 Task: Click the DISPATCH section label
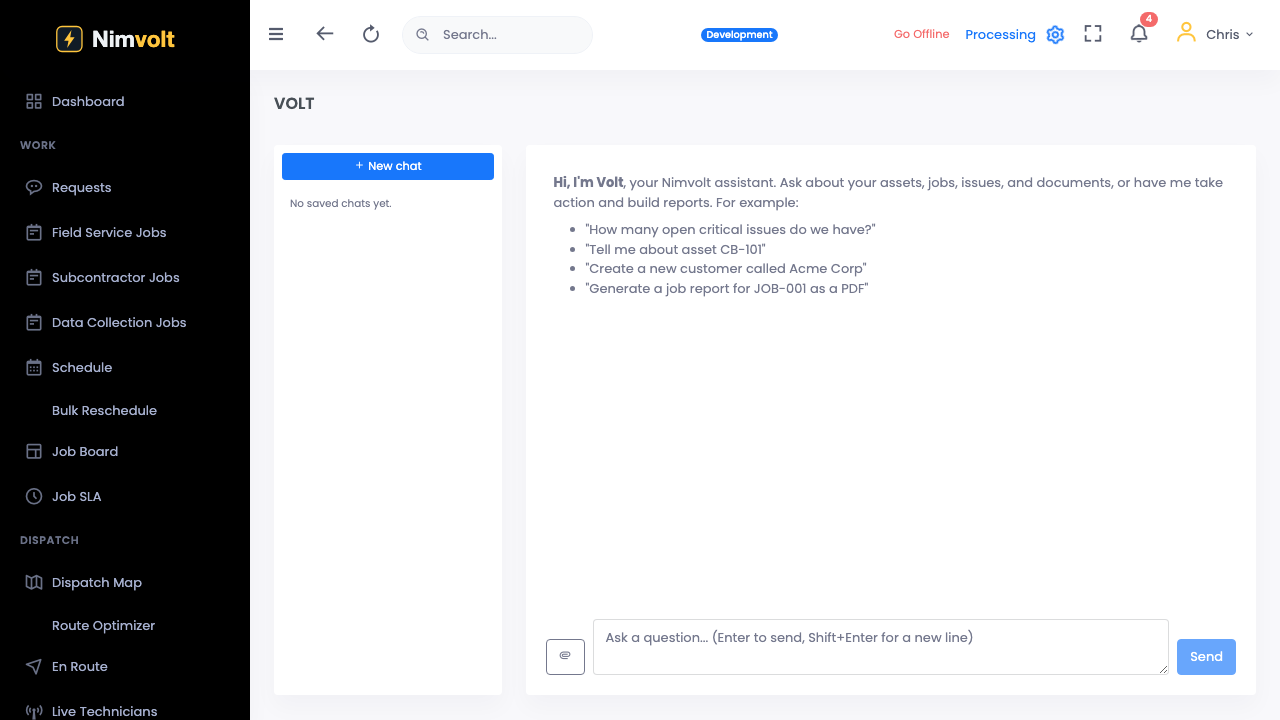pyautogui.click(x=49, y=540)
